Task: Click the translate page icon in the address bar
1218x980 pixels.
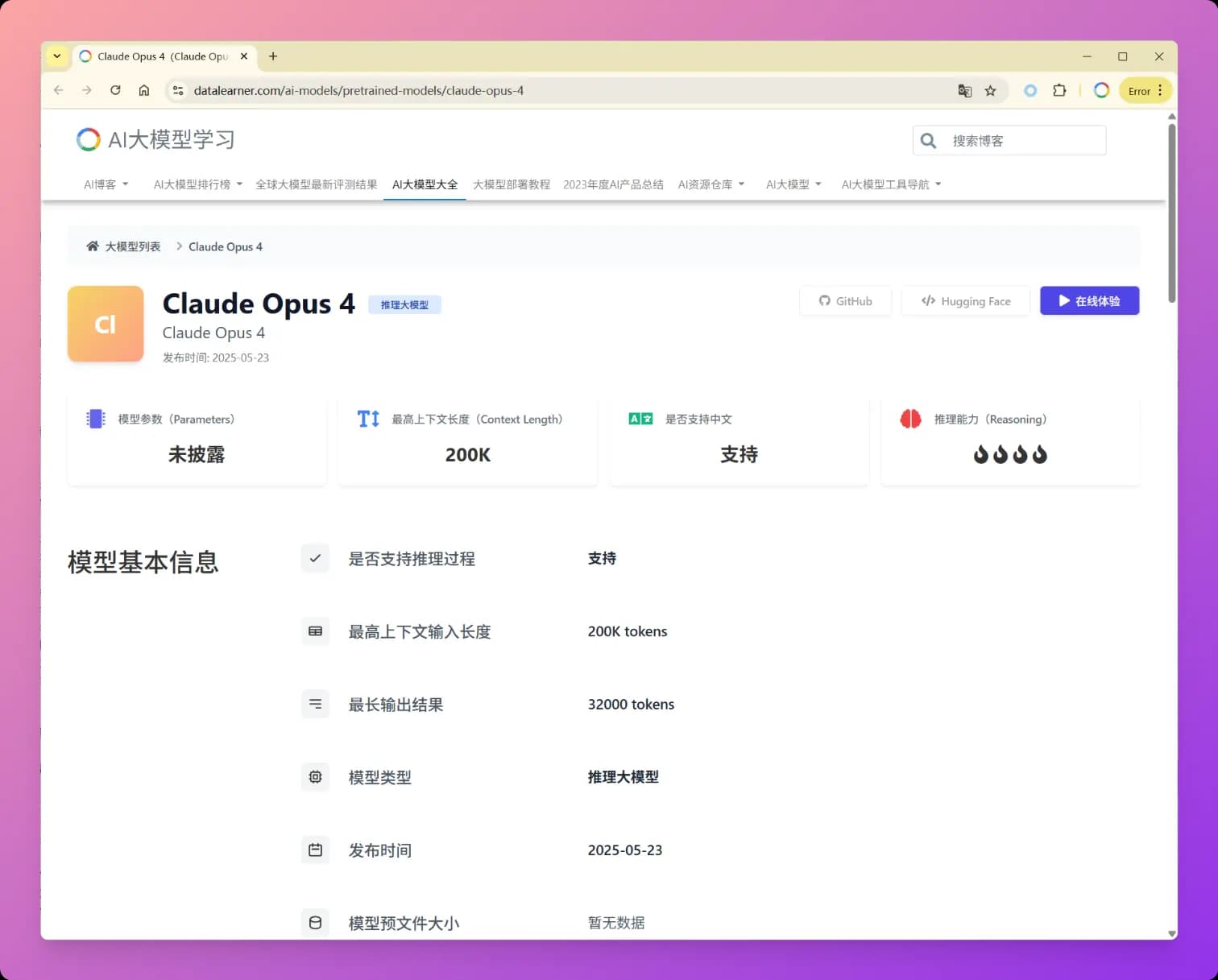Action: (x=965, y=90)
